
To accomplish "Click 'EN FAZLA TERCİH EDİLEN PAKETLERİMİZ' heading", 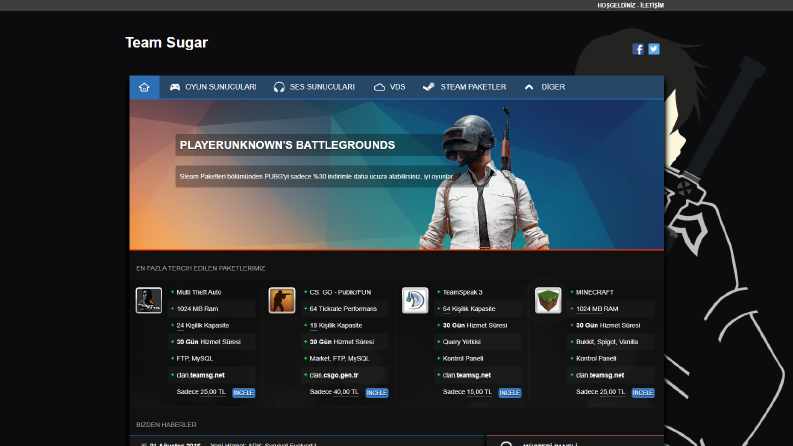I will click(x=201, y=269).
